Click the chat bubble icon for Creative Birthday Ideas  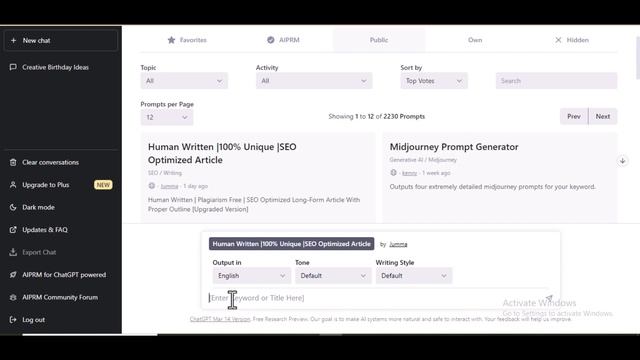coord(13,67)
